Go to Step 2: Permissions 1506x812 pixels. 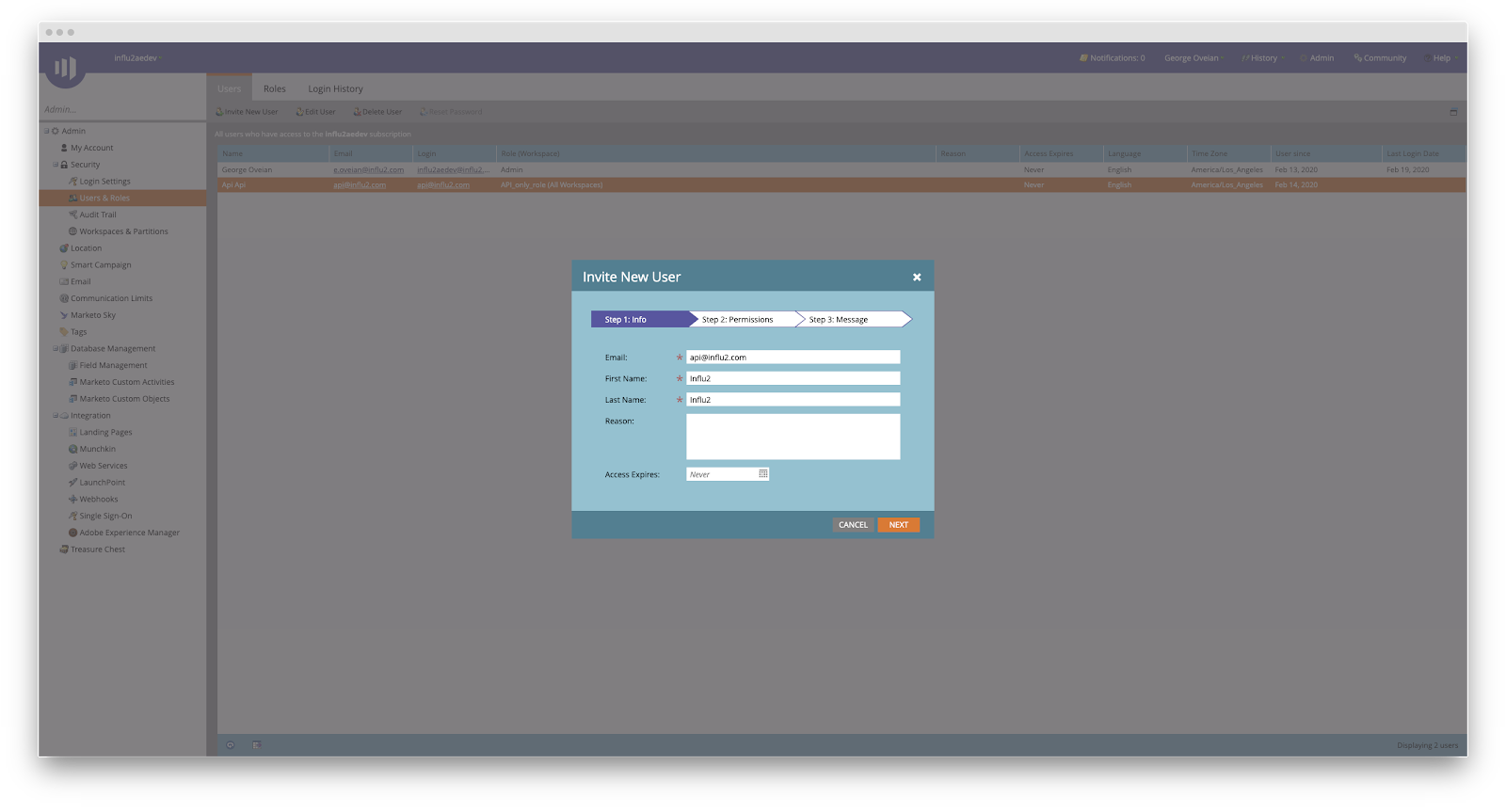click(738, 320)
